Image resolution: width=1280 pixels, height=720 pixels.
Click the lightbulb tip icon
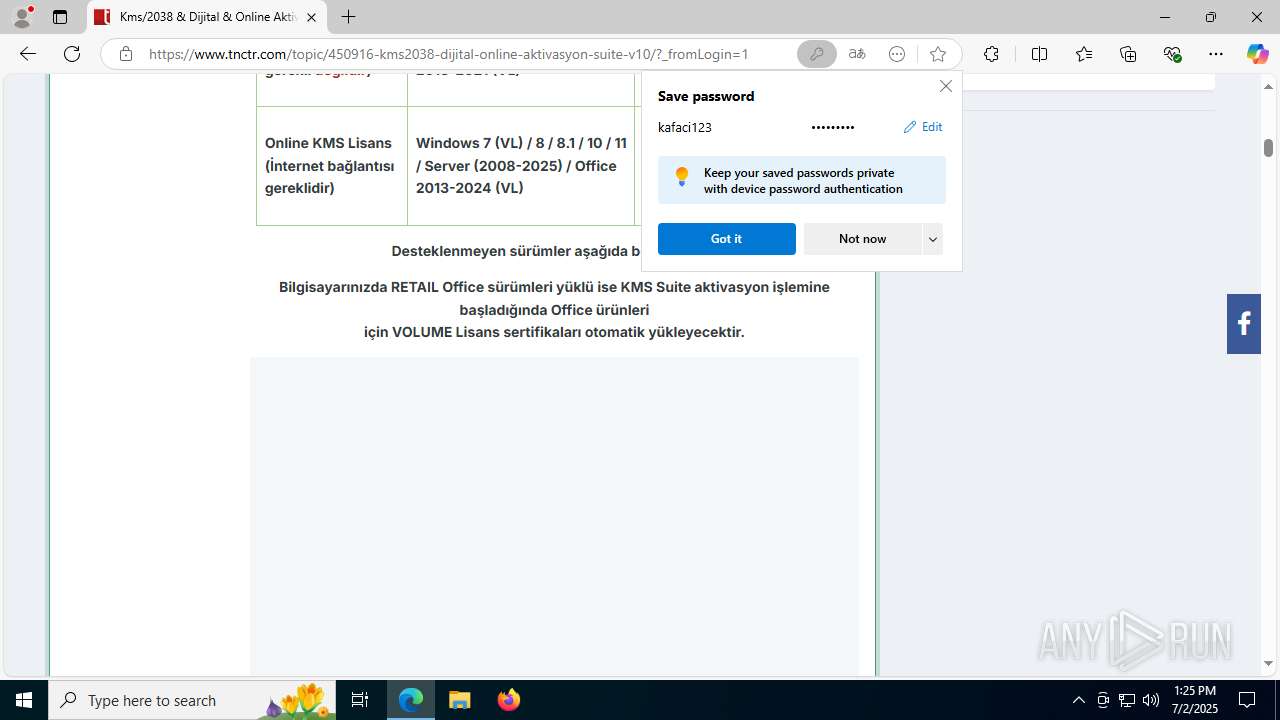pyautogui.click(x=682, y=177)
